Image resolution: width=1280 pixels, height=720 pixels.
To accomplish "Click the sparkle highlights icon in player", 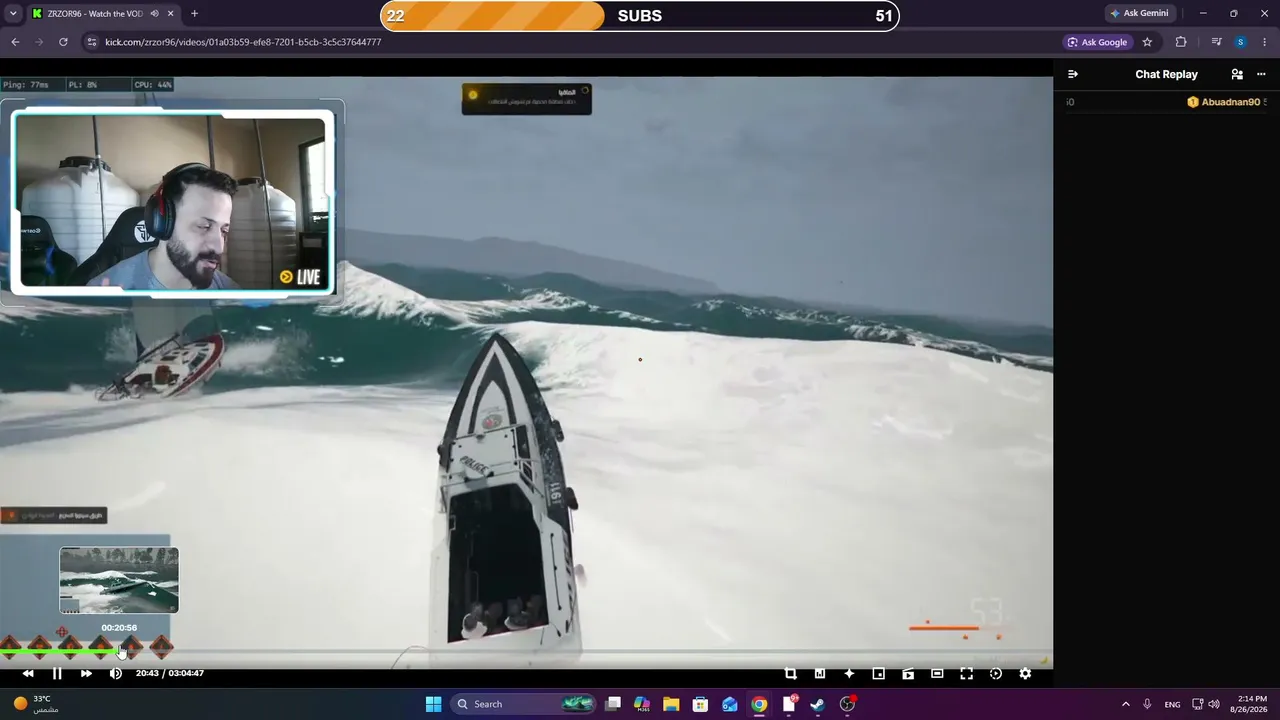I will pos(849,673).
